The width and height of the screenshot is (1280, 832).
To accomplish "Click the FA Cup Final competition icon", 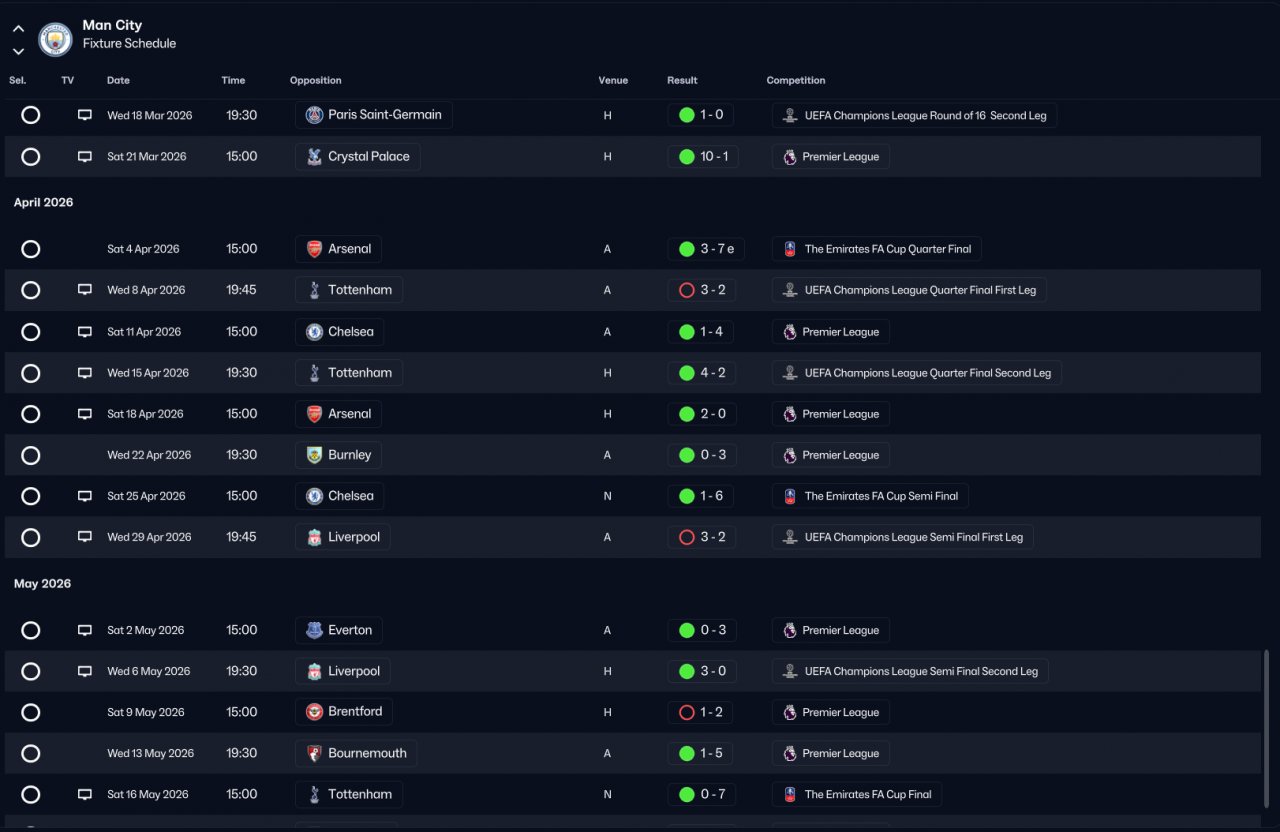I will [x=790, y=795].
